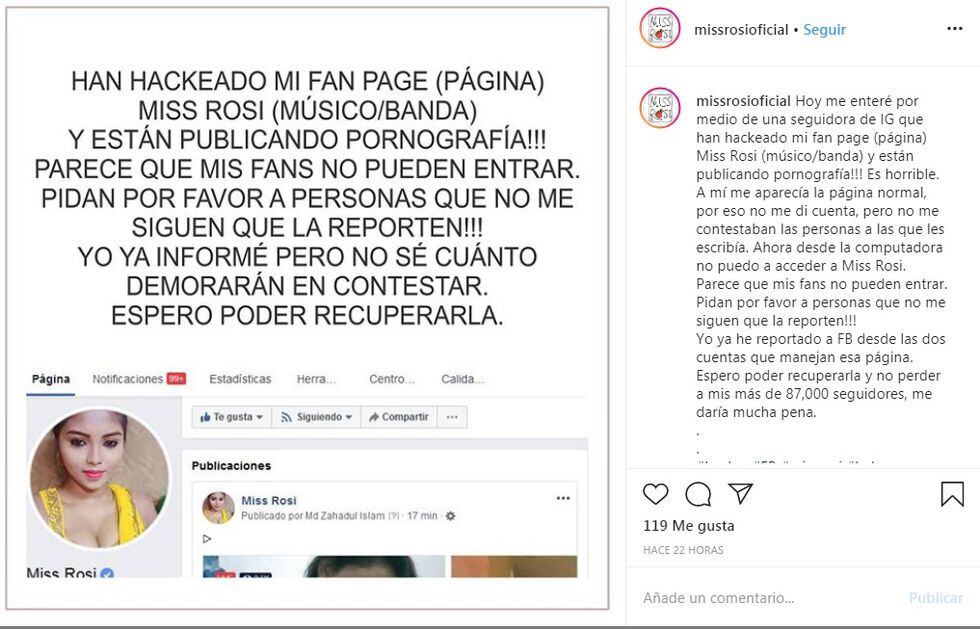
Task: Open three-dot menu on Miss Rosi post
Action: point(563,498)
